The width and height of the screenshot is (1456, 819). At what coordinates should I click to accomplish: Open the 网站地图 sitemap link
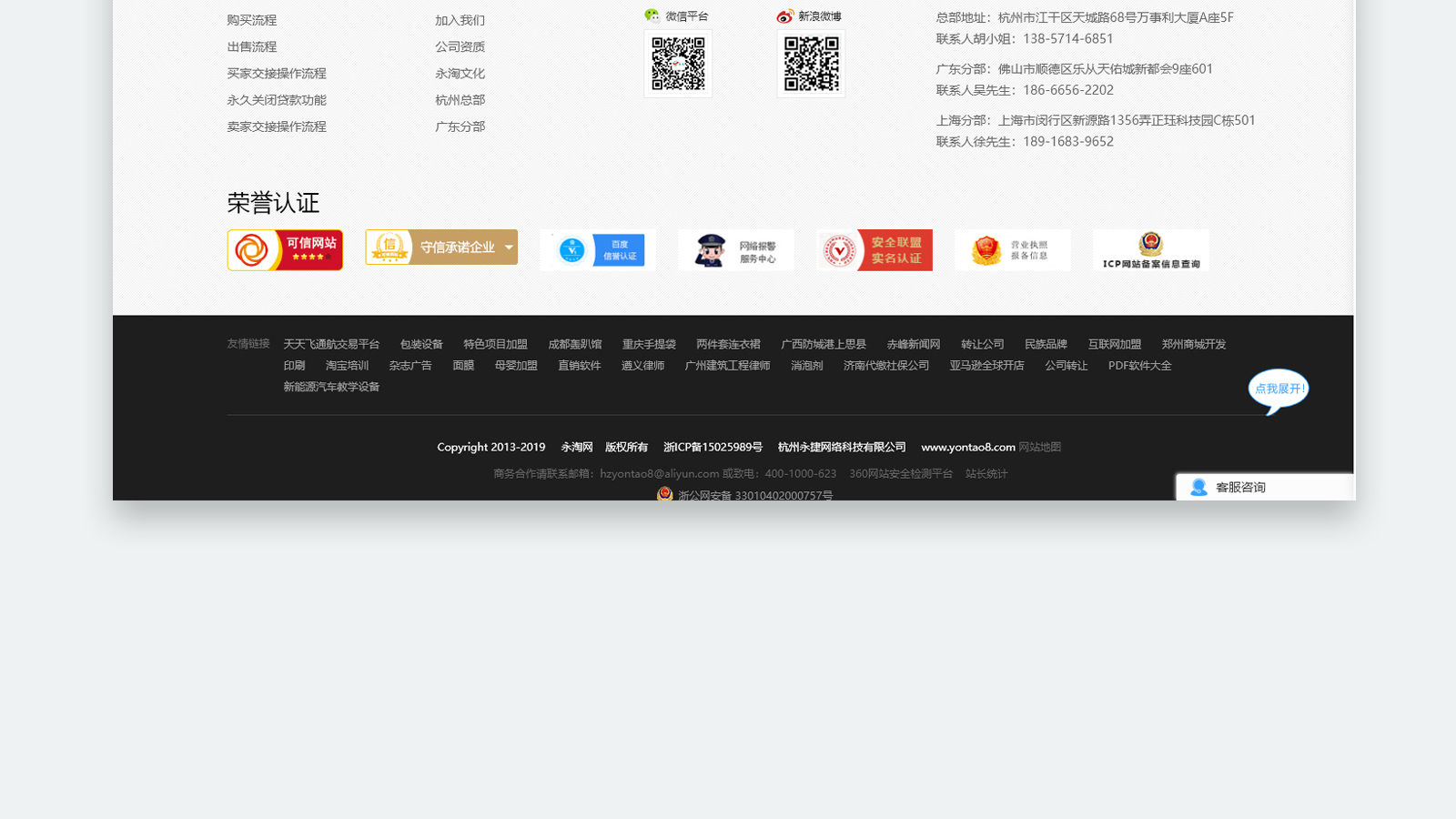tap(1039, 447)
